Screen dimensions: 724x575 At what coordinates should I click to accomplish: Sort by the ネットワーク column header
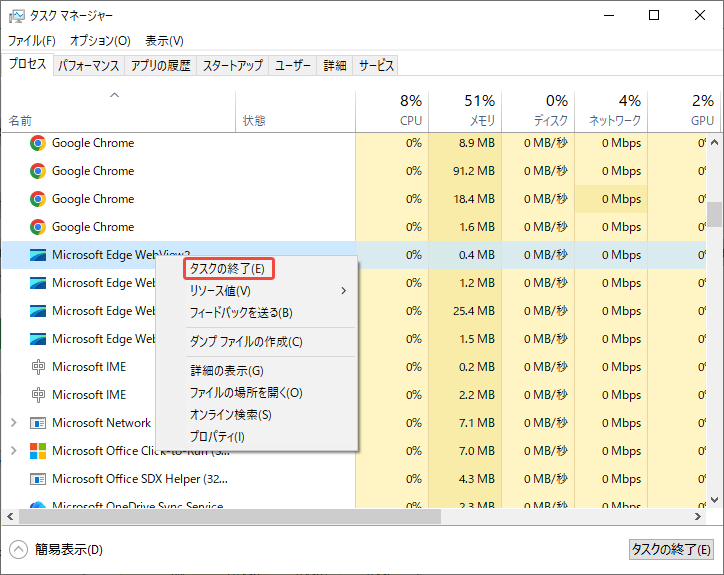click(611, 111)
